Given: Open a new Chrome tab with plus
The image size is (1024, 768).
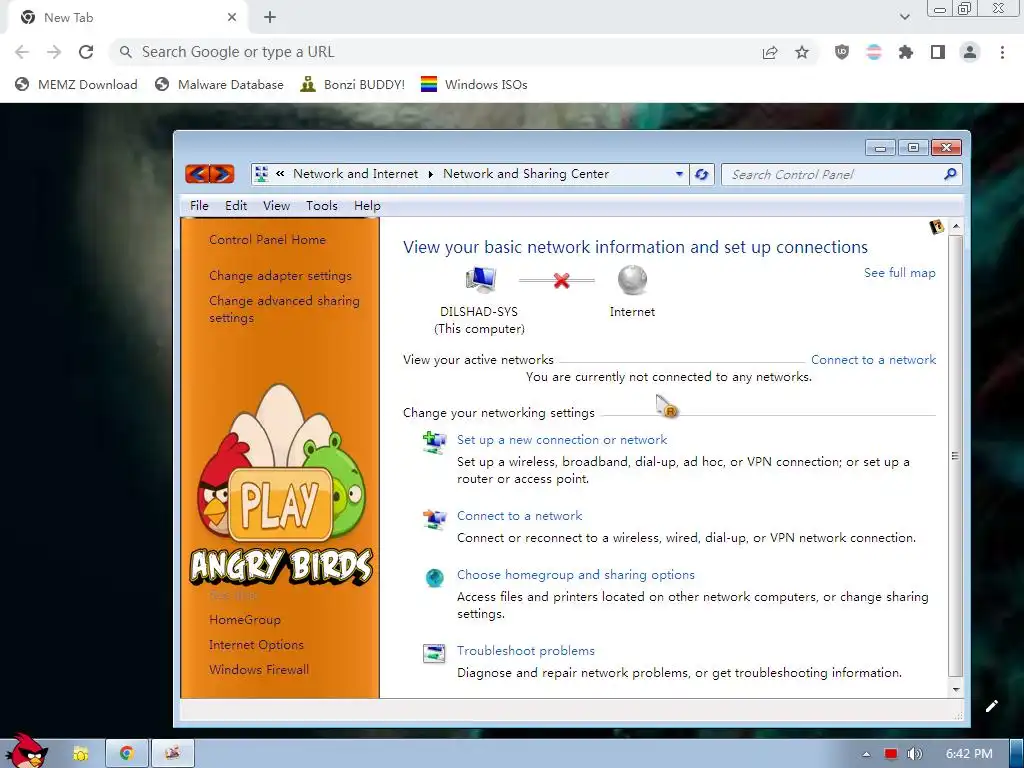Looking at the screenshot, I should (x=270, y=18).
